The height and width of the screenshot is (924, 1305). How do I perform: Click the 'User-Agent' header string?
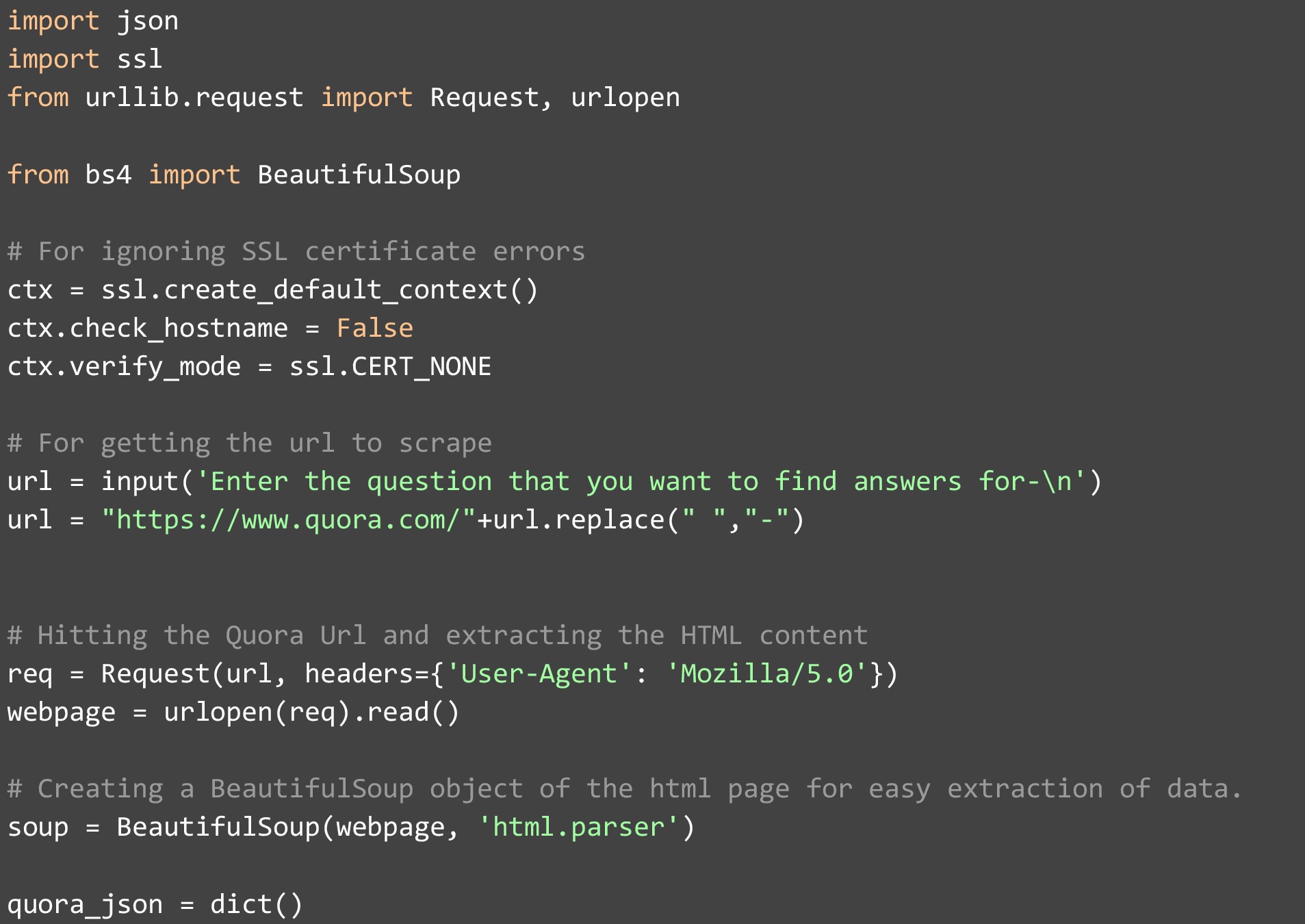pyautogui.click(x=539, y=674)
